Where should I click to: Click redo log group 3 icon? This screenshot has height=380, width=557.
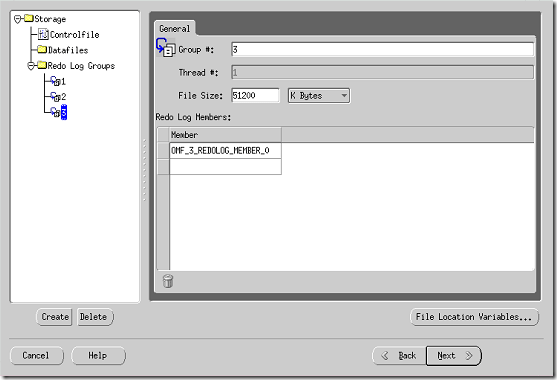pyautogui.click(x=55, y=112)
